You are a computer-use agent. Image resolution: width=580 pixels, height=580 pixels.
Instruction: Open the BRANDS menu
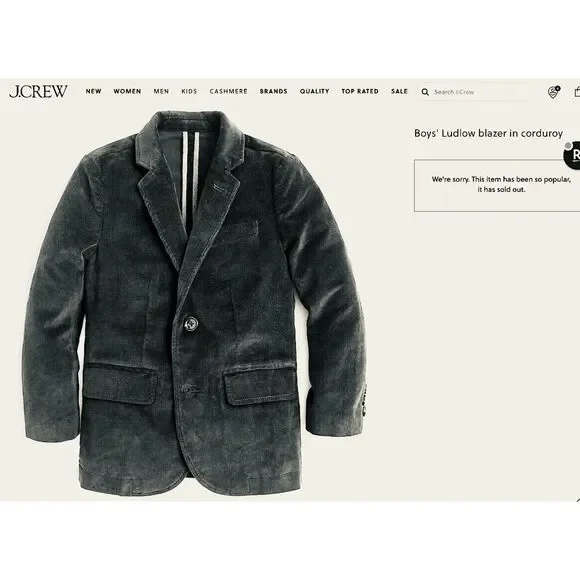[x=273, y=91]
